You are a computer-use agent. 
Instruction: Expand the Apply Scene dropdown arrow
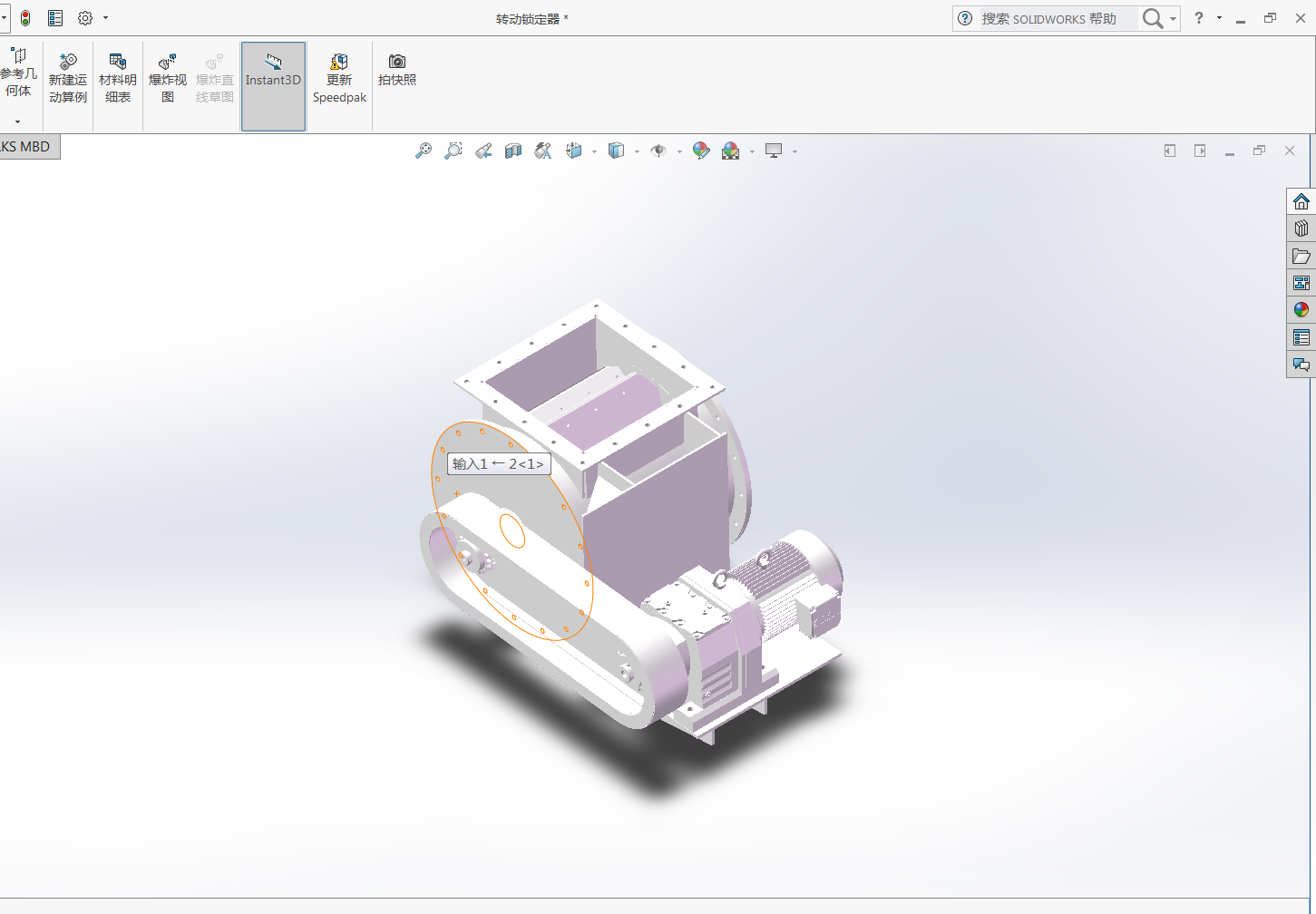752,152
